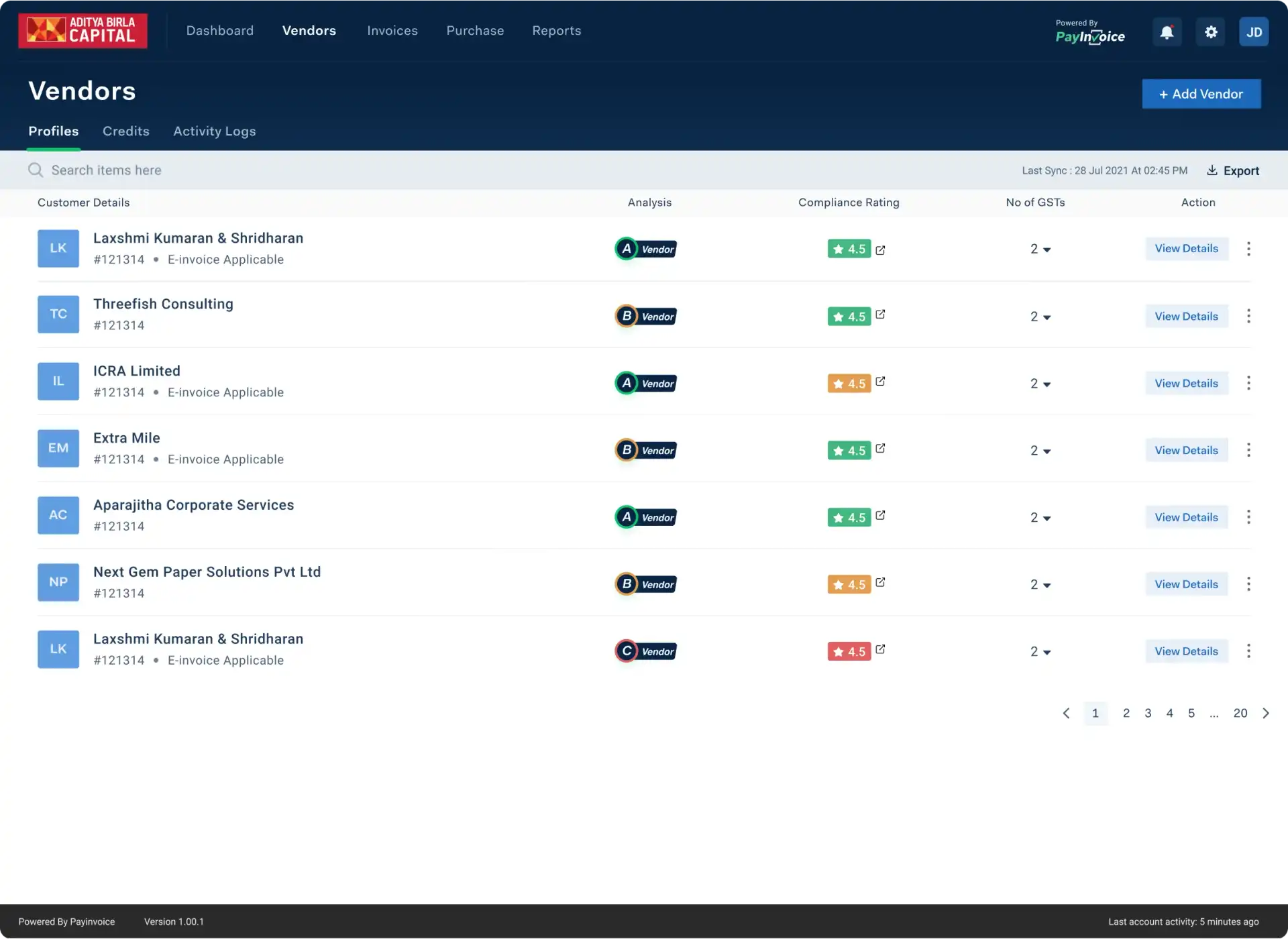
Task: Export the vendor list
Action: tap(1233, 170)
